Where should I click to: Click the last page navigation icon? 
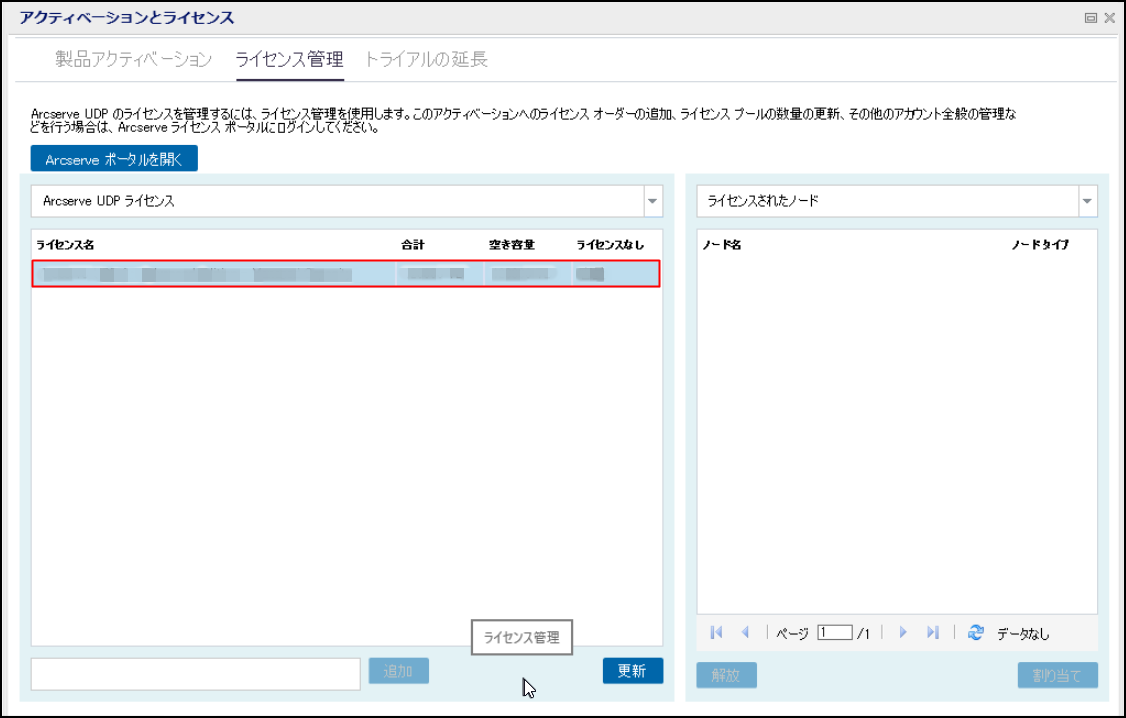coord(932,633)
